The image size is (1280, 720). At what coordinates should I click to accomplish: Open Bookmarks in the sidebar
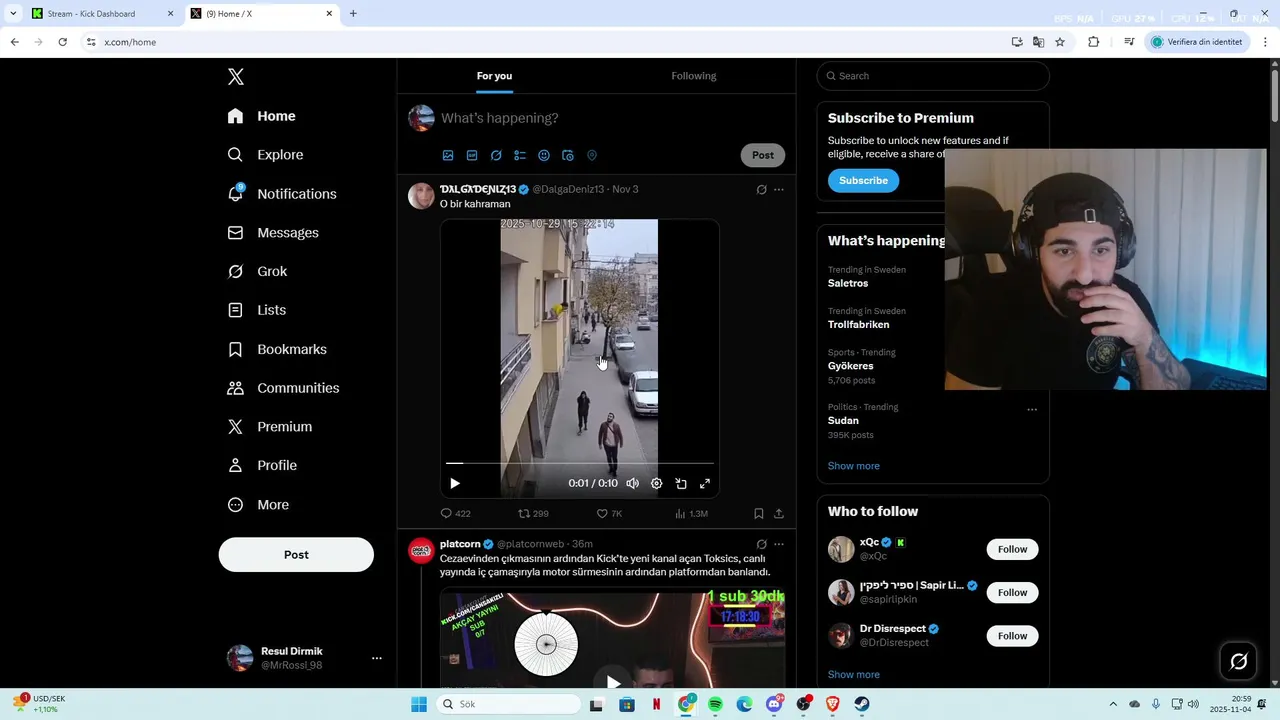(x=277, y=349)
